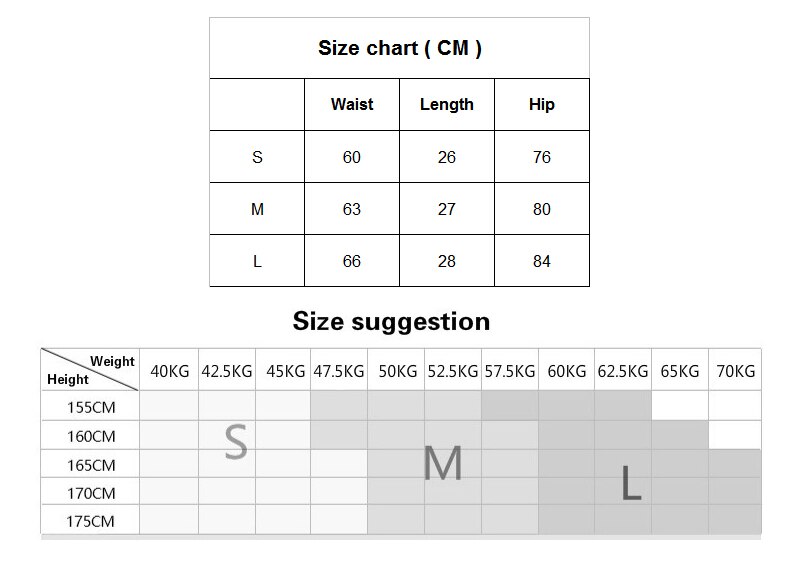The image size is (800, 564).
Task: Select the Length column header
Action: tap(446, 104)
